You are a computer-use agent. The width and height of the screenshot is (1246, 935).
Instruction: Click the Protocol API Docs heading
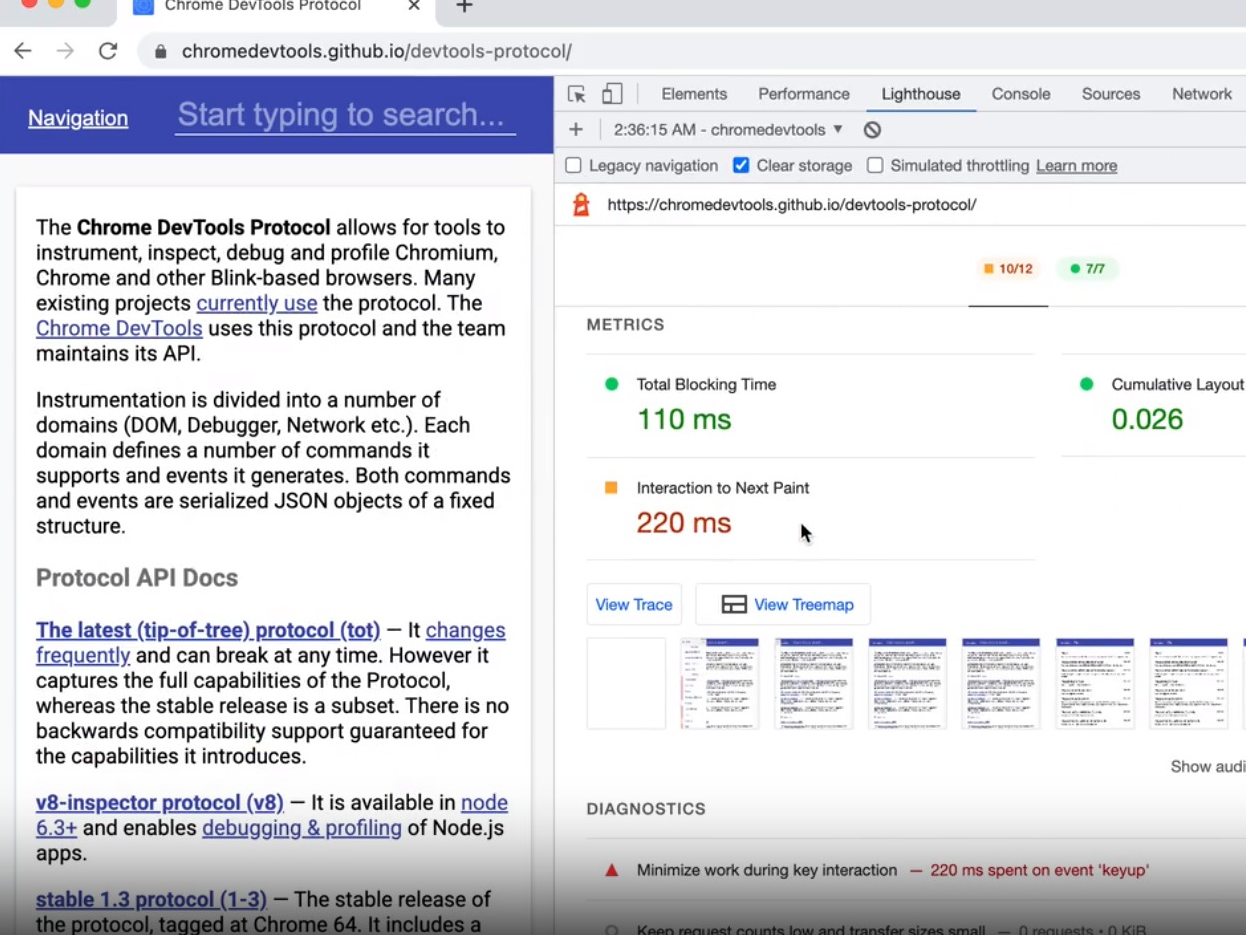[137, 578]
